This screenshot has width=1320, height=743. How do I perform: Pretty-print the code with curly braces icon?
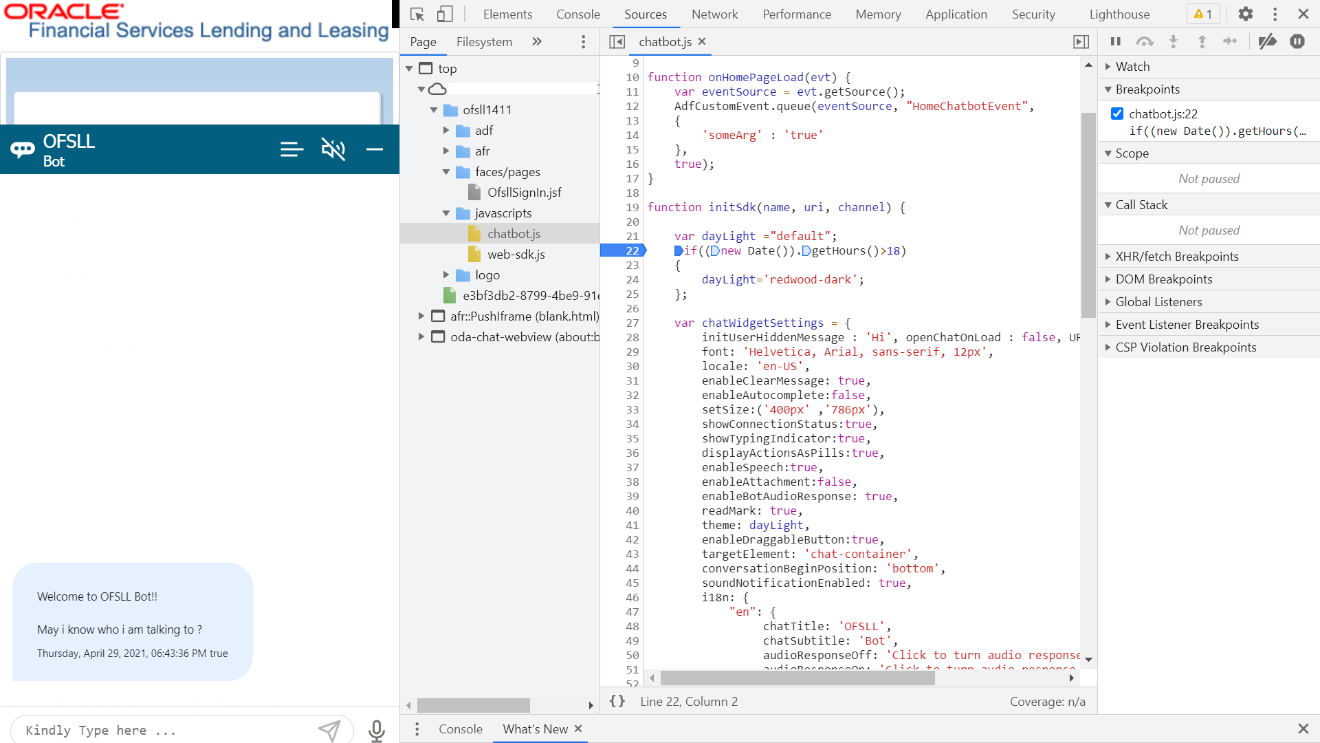(617, 702)
